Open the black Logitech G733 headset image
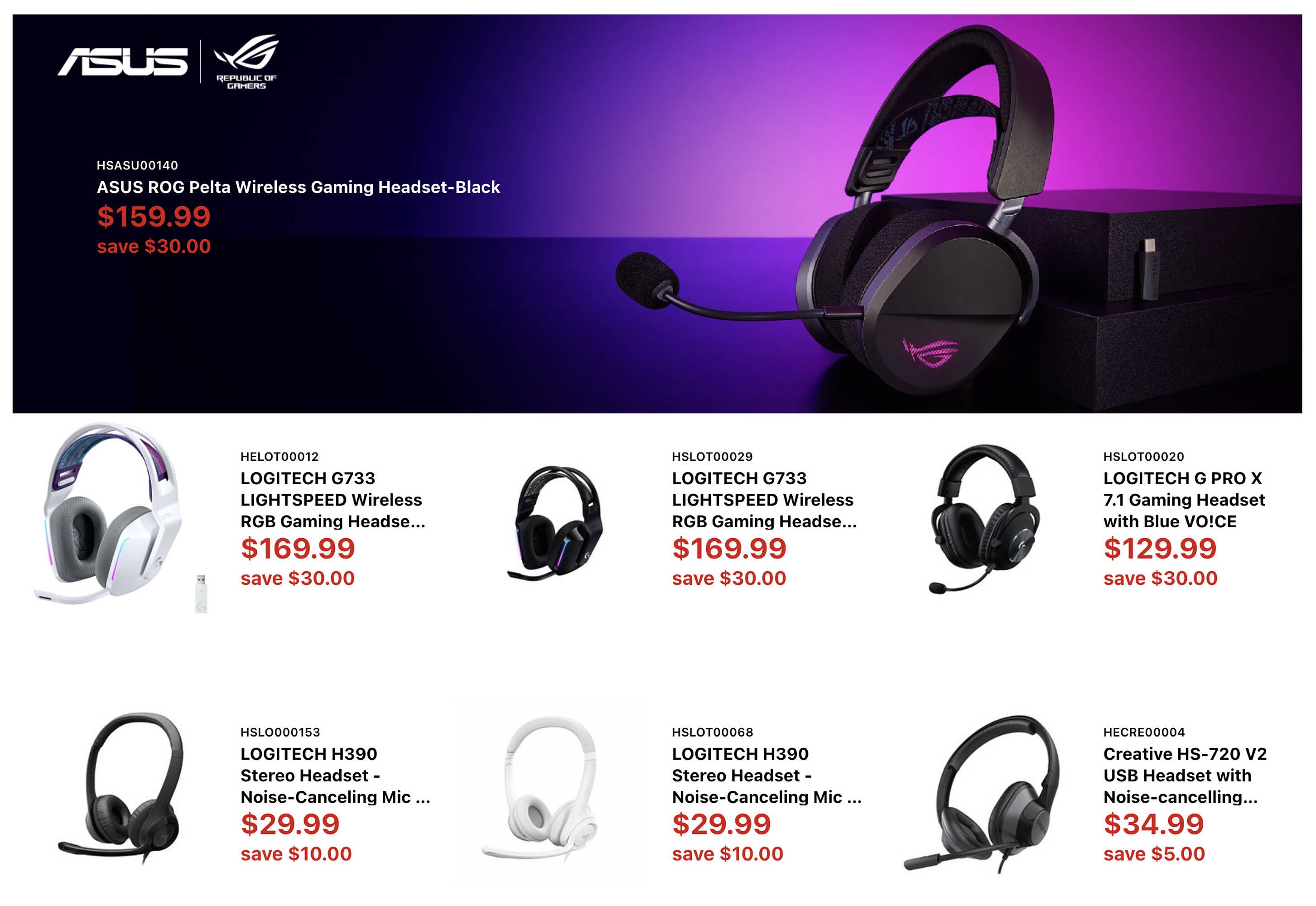 (x=554, y=523)
